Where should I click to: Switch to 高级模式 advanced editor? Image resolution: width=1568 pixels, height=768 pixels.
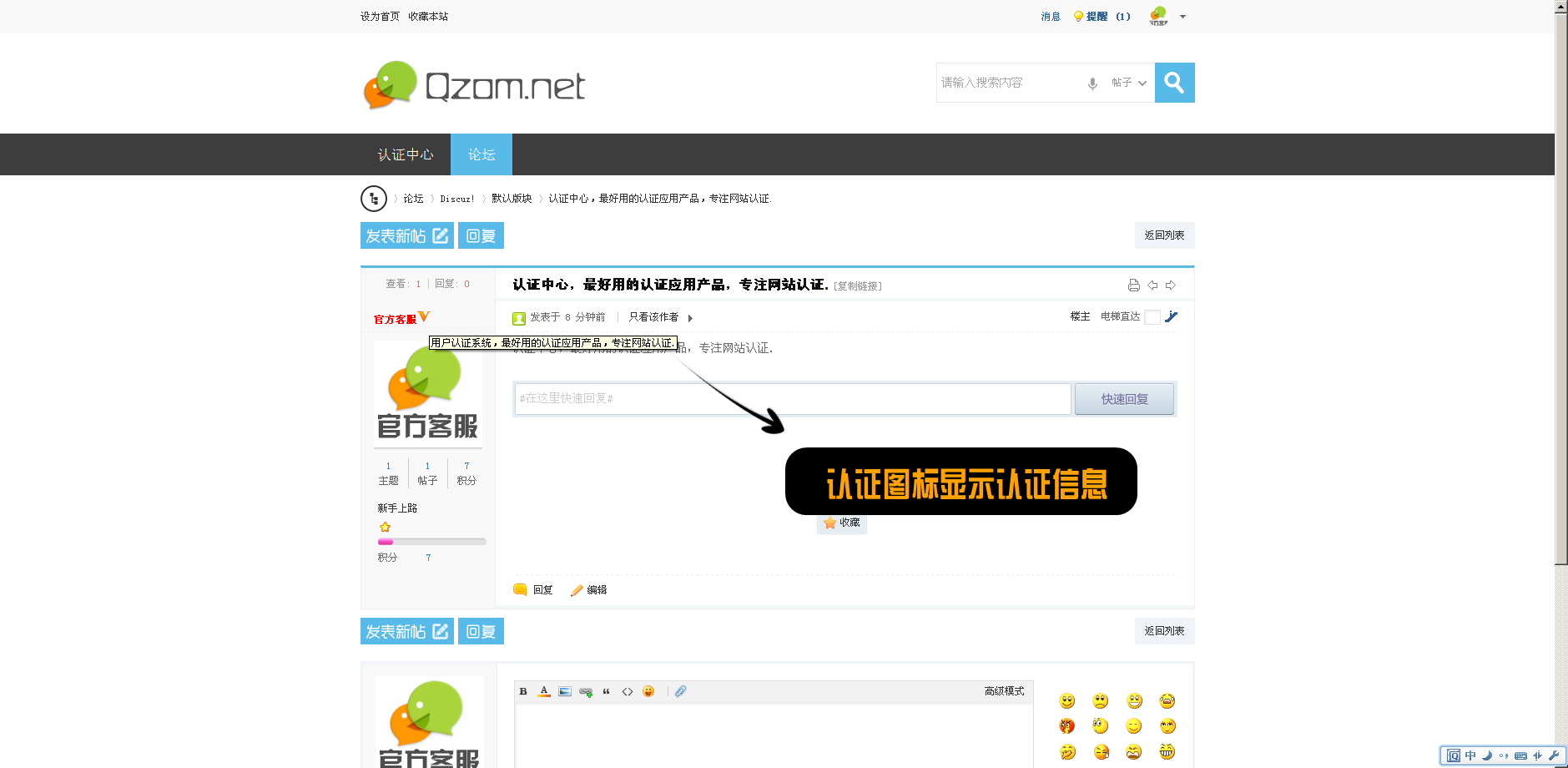pyautogui.click(x=1004, y=691)
